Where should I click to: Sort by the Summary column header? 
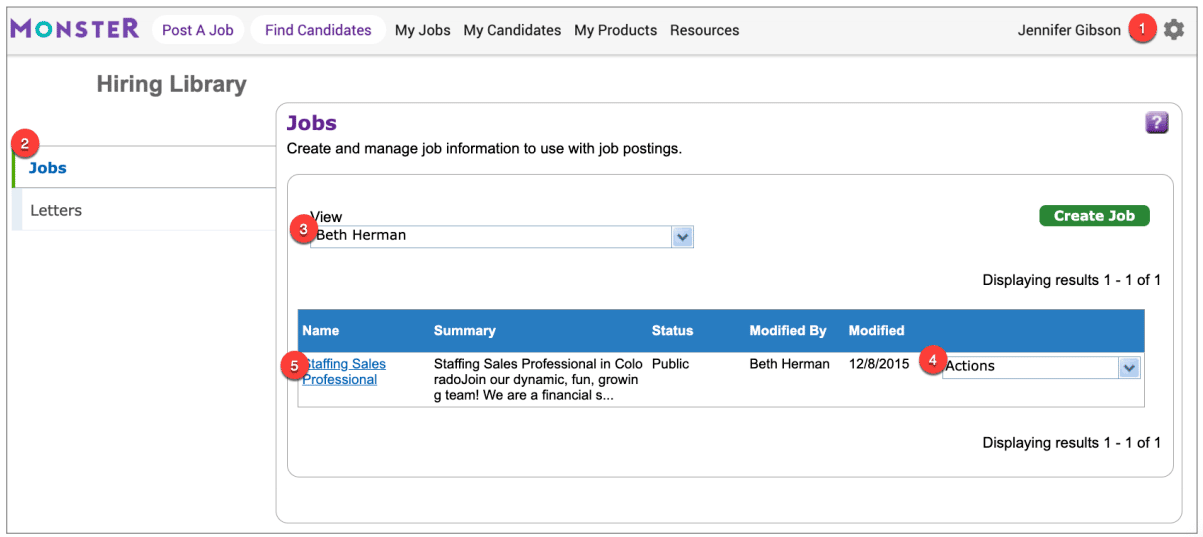[x=465, y=330]
